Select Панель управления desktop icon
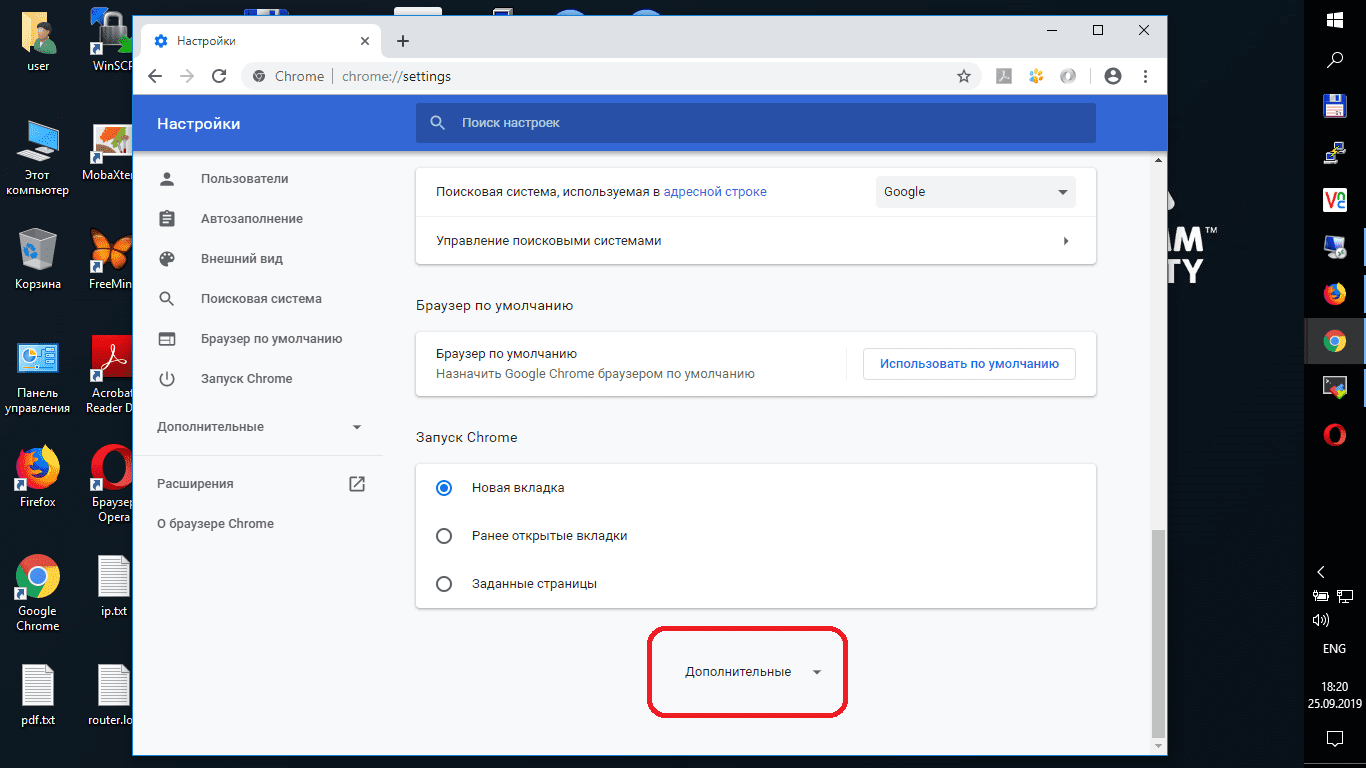Screen dimensions: 1366x768 point(38,377)
